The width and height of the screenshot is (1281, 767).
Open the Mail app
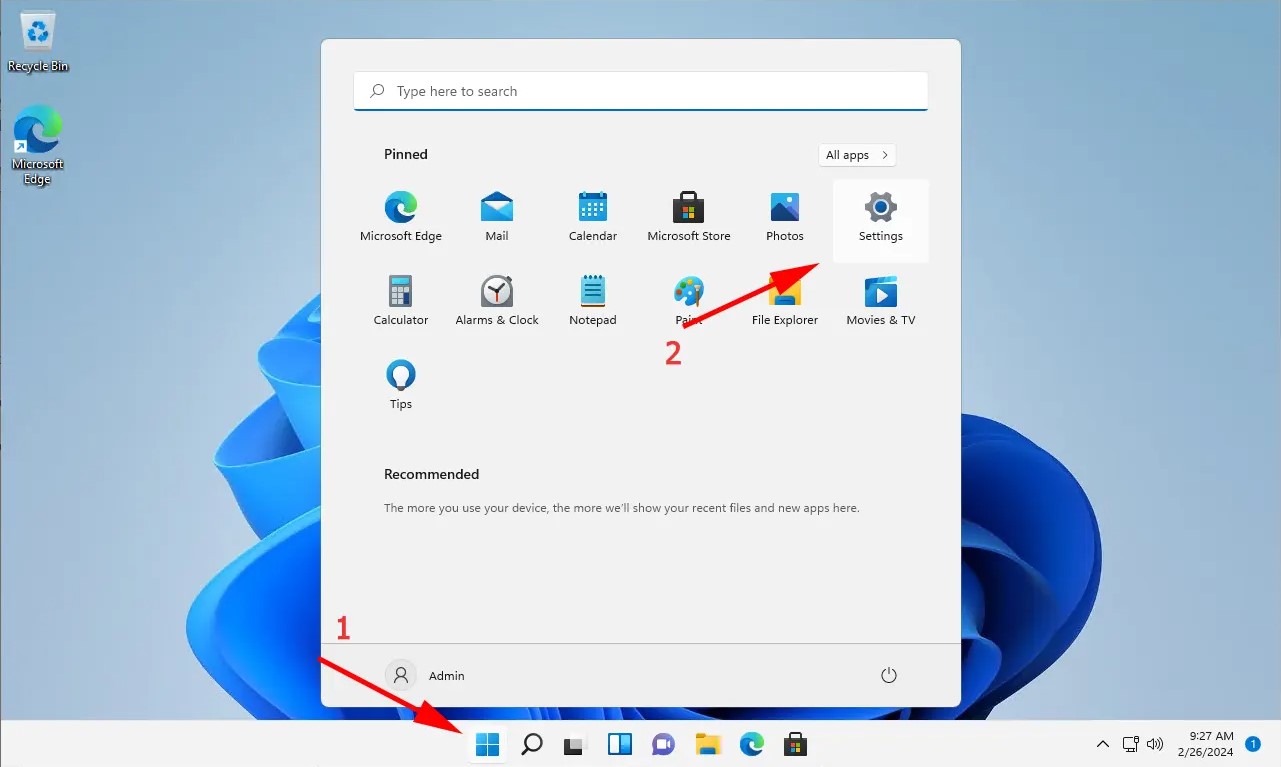click(497, 218)
